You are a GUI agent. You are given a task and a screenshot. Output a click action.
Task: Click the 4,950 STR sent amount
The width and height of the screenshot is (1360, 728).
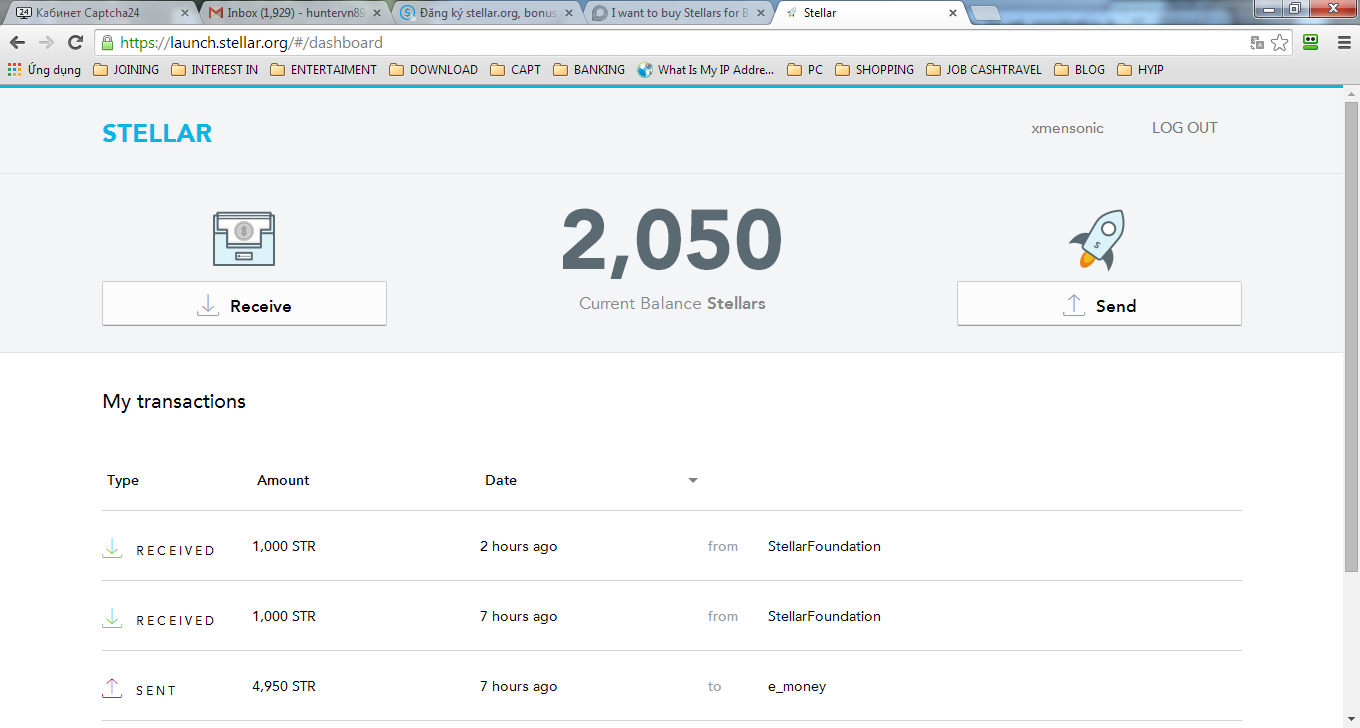pyautogui.click(x=284, y=687)
